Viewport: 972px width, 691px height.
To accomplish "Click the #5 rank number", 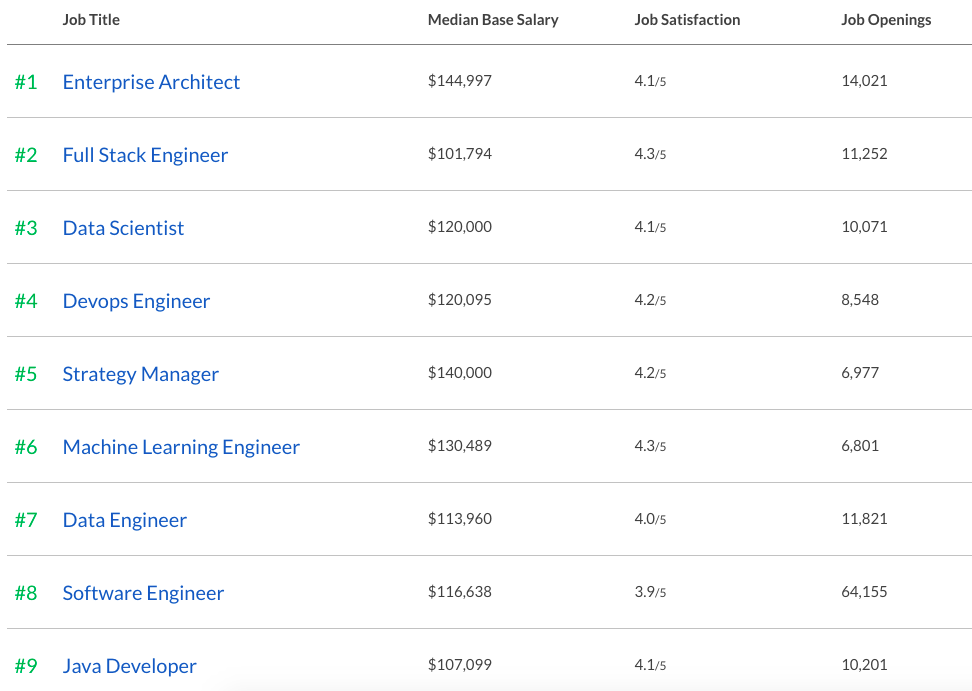I will pyautogui.click(x=26, y=374).
